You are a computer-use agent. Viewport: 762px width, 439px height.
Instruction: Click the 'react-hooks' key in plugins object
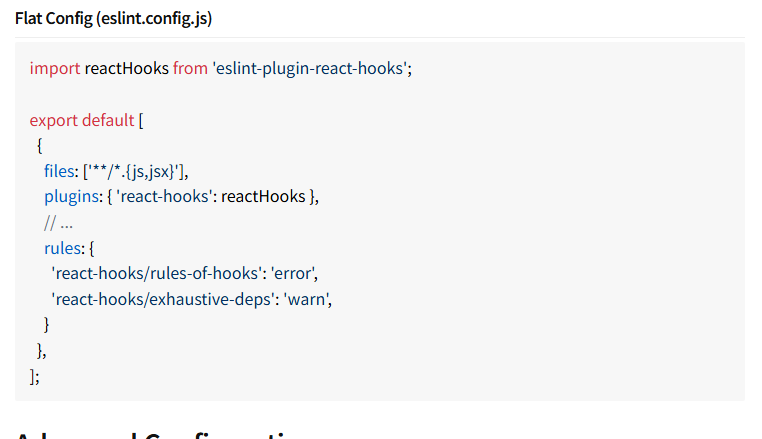pos(165,196)
